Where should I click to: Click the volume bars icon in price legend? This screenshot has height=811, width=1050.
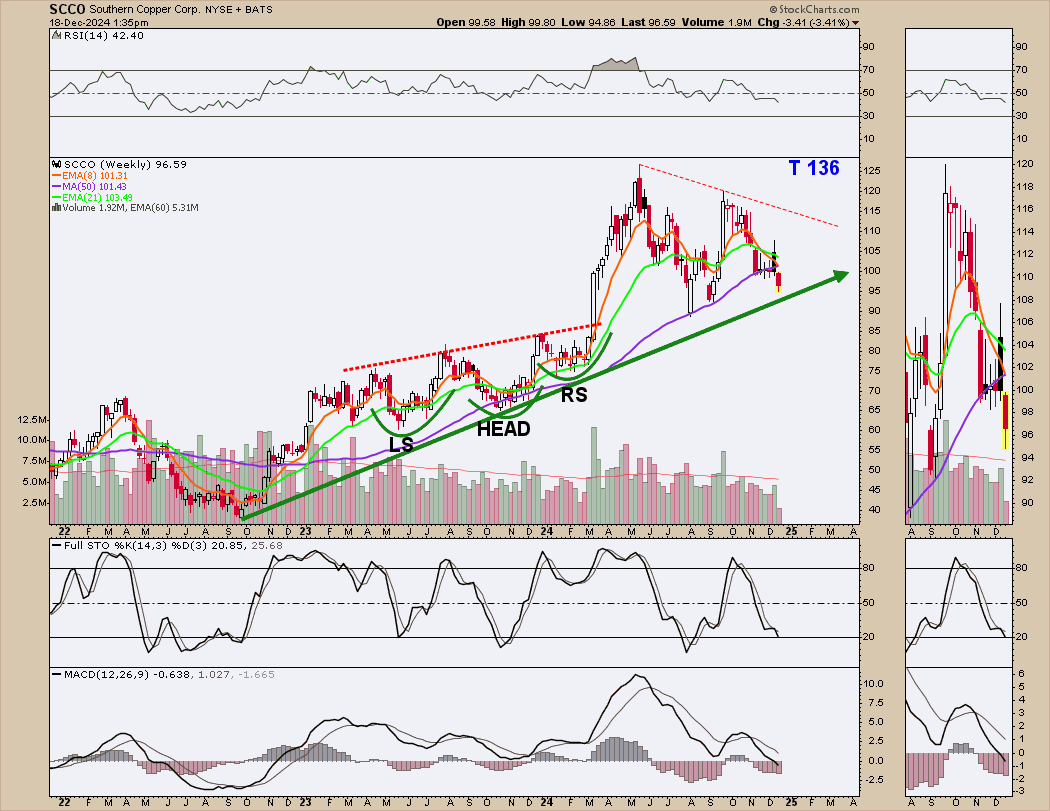(56, 208)
